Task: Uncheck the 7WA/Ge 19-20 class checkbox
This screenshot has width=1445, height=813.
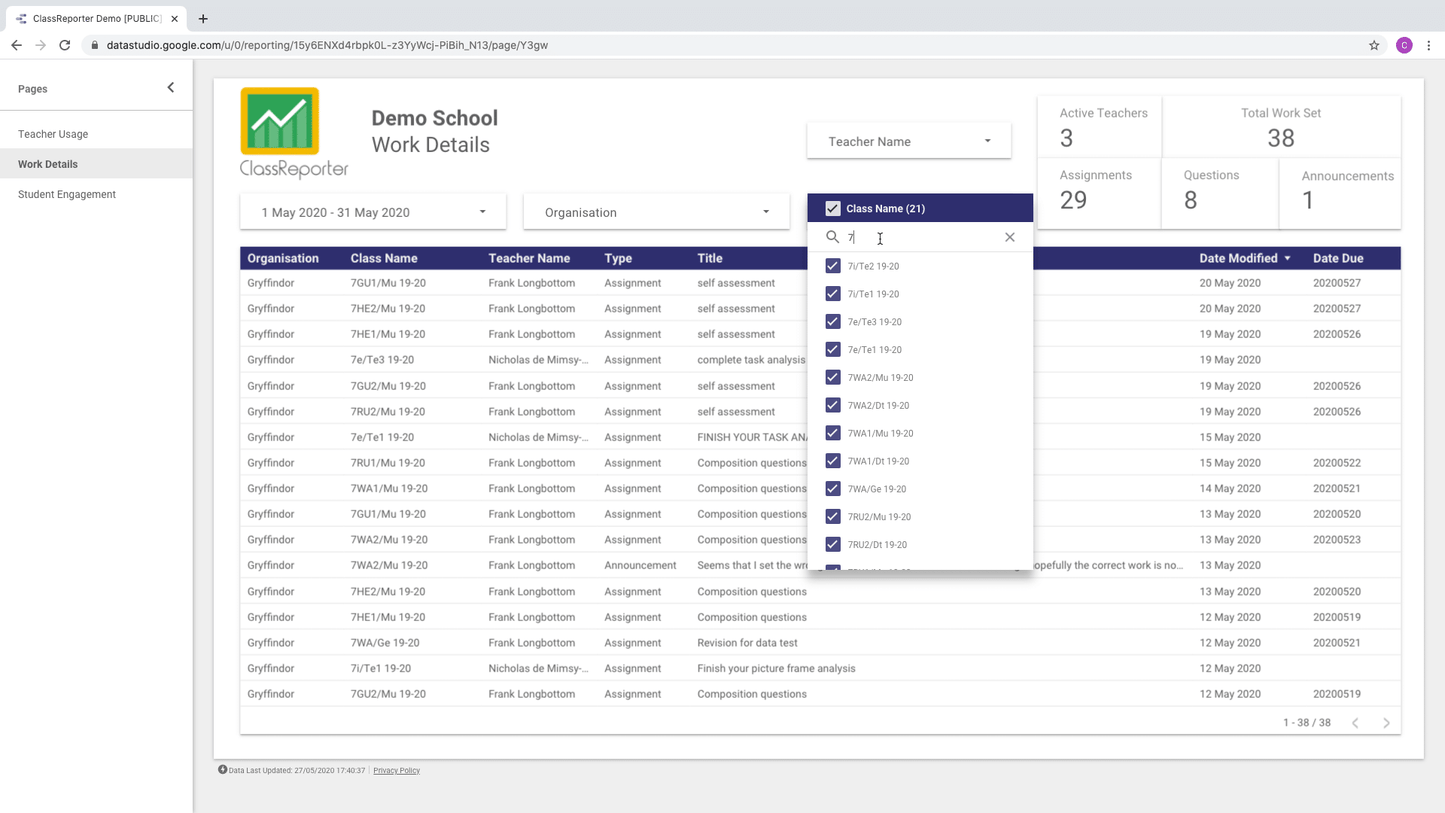Action: point(832,489)
